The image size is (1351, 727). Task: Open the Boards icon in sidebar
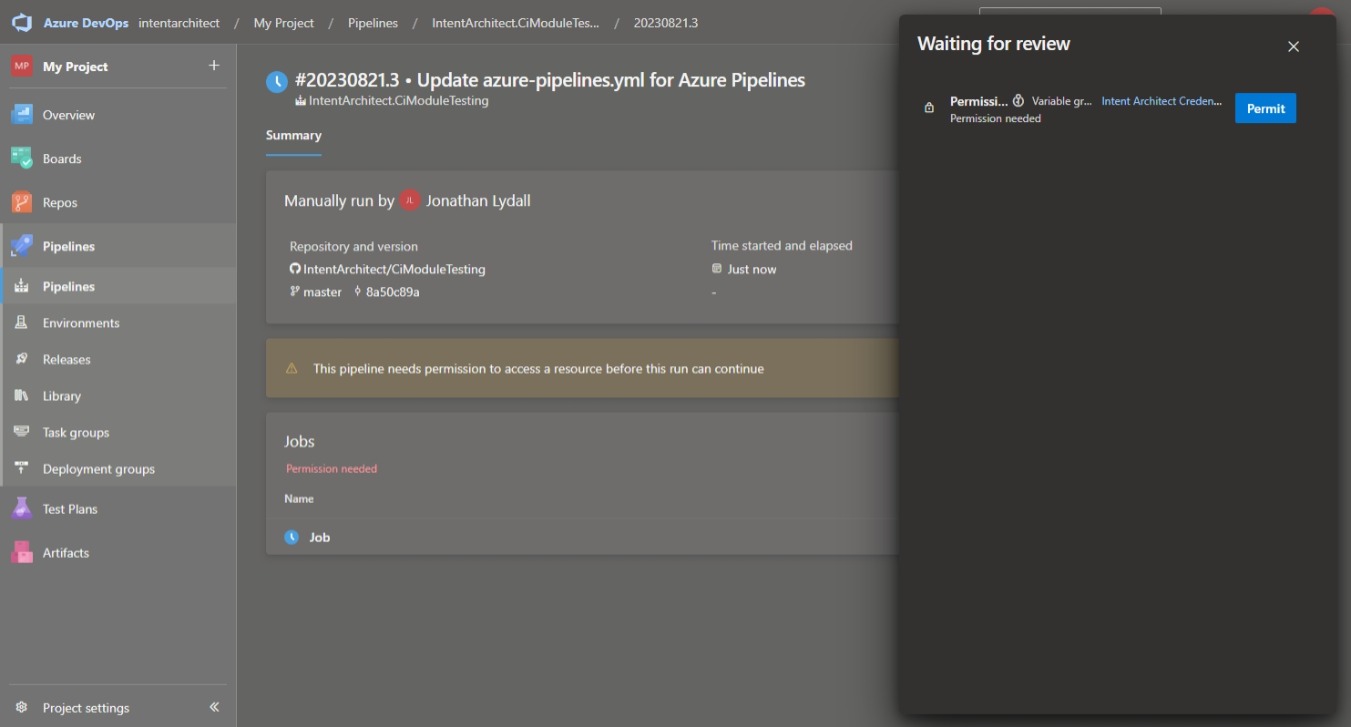coord(22,158)
